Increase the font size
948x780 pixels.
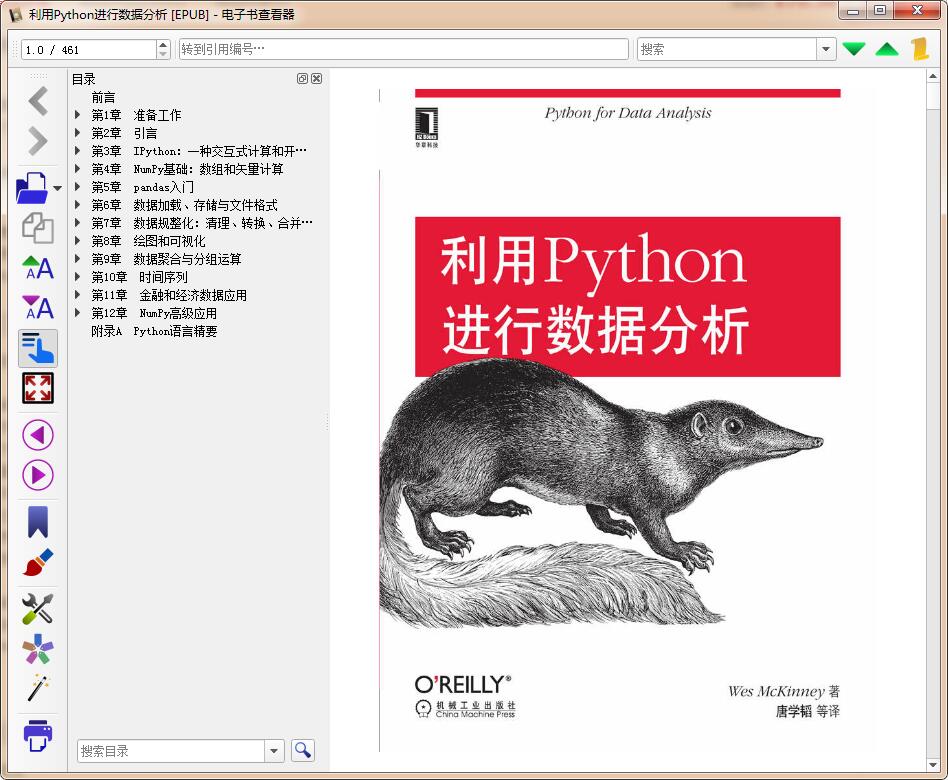click(36, 269)
